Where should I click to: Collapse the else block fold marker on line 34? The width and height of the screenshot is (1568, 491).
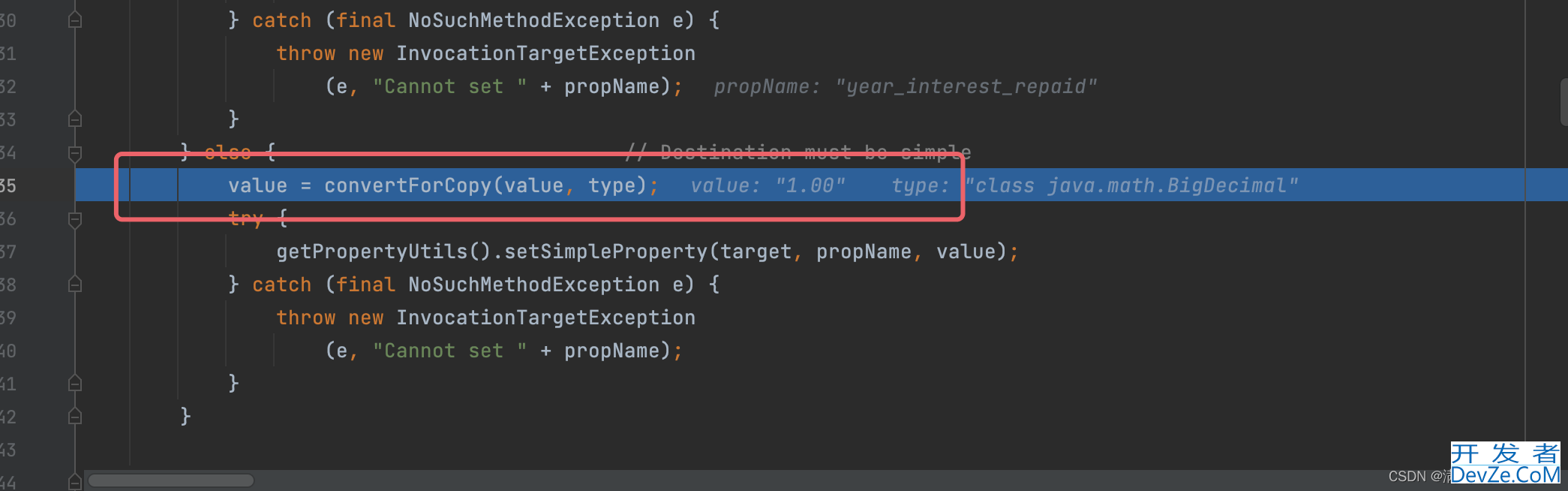coord(75,153)
